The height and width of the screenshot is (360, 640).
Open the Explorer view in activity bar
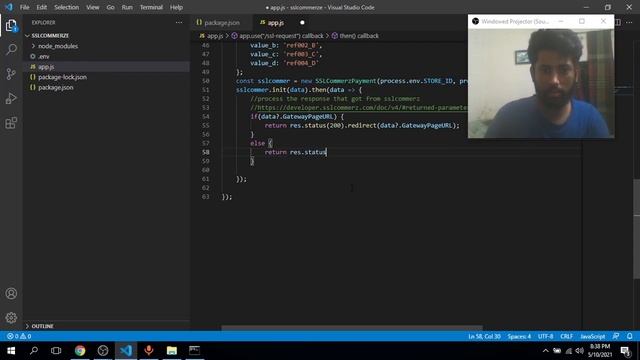tap(11, 26)
